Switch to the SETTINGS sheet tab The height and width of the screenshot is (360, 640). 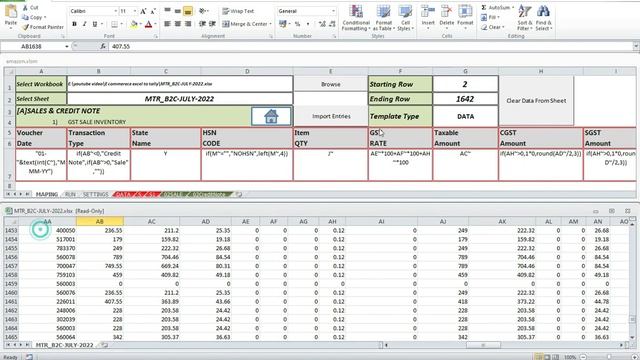pos(96,194)
